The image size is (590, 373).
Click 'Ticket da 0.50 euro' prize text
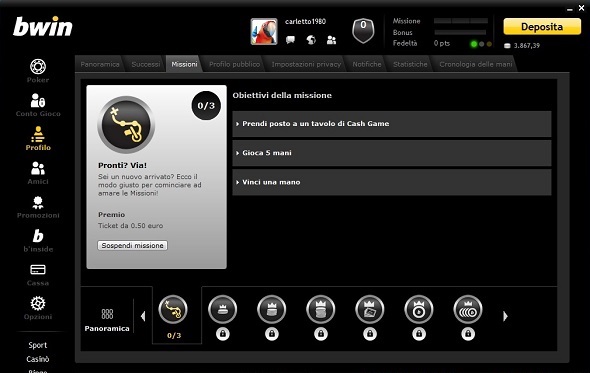click(x=131, y=226)
